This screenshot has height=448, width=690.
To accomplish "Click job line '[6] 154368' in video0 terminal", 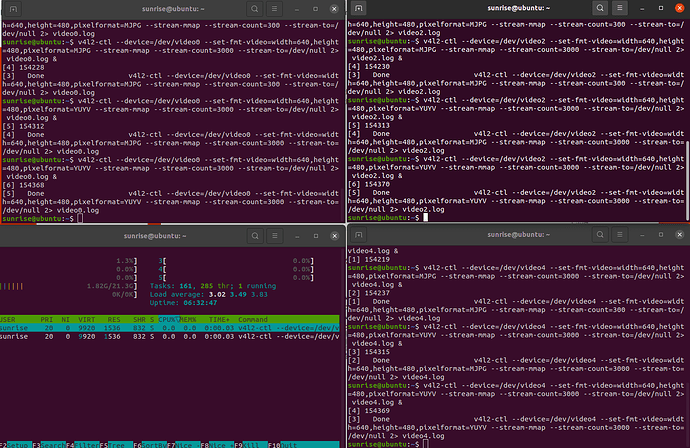I will click(23, 185).
